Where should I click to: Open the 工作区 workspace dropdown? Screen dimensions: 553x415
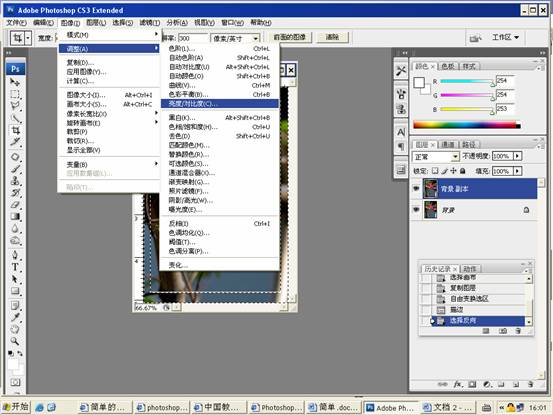point(505,37)
